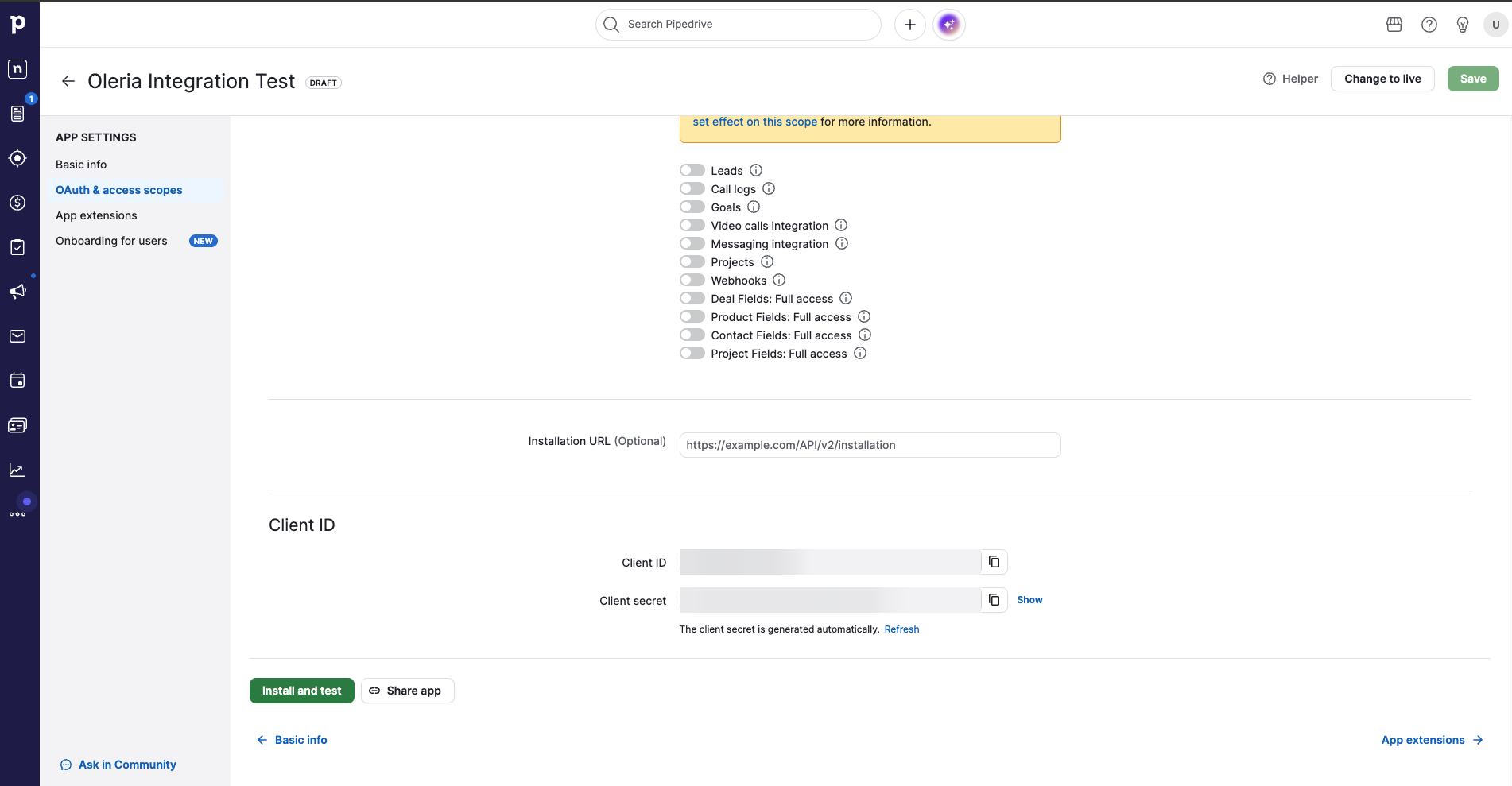Image resolution: width=1512 pixels, height=786 pixels.
Task: Show info for Video calls integration scope
Action: coord(841,225)
